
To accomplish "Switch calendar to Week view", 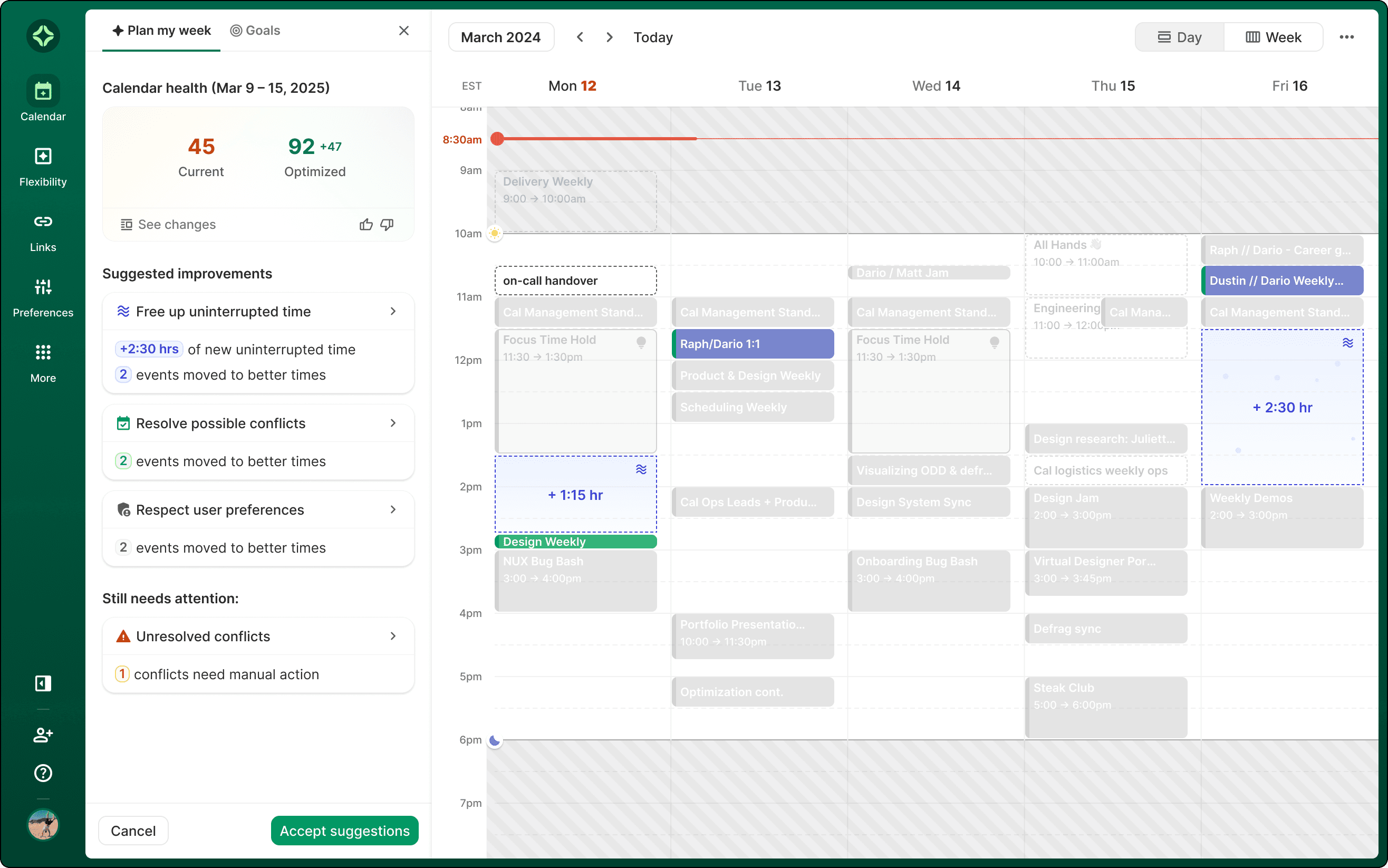I will tap(1273, 37).
